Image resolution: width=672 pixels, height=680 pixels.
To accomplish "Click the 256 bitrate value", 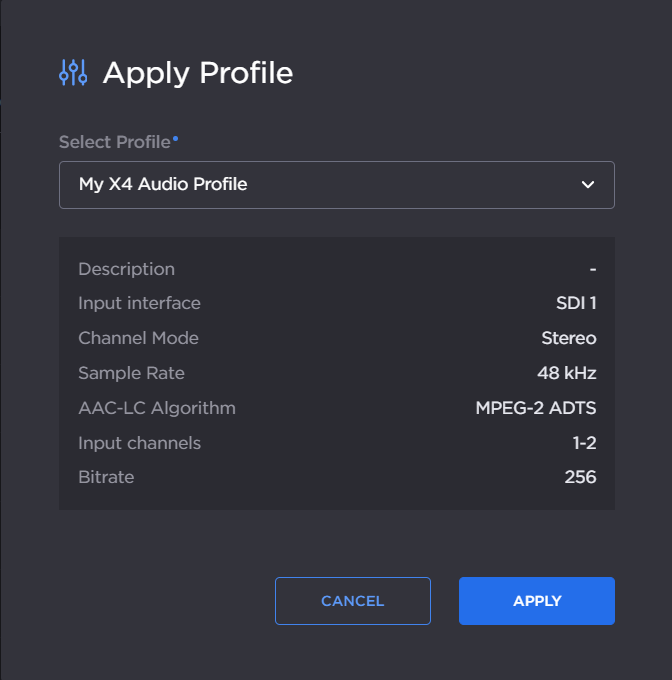I will coord(580,477).
